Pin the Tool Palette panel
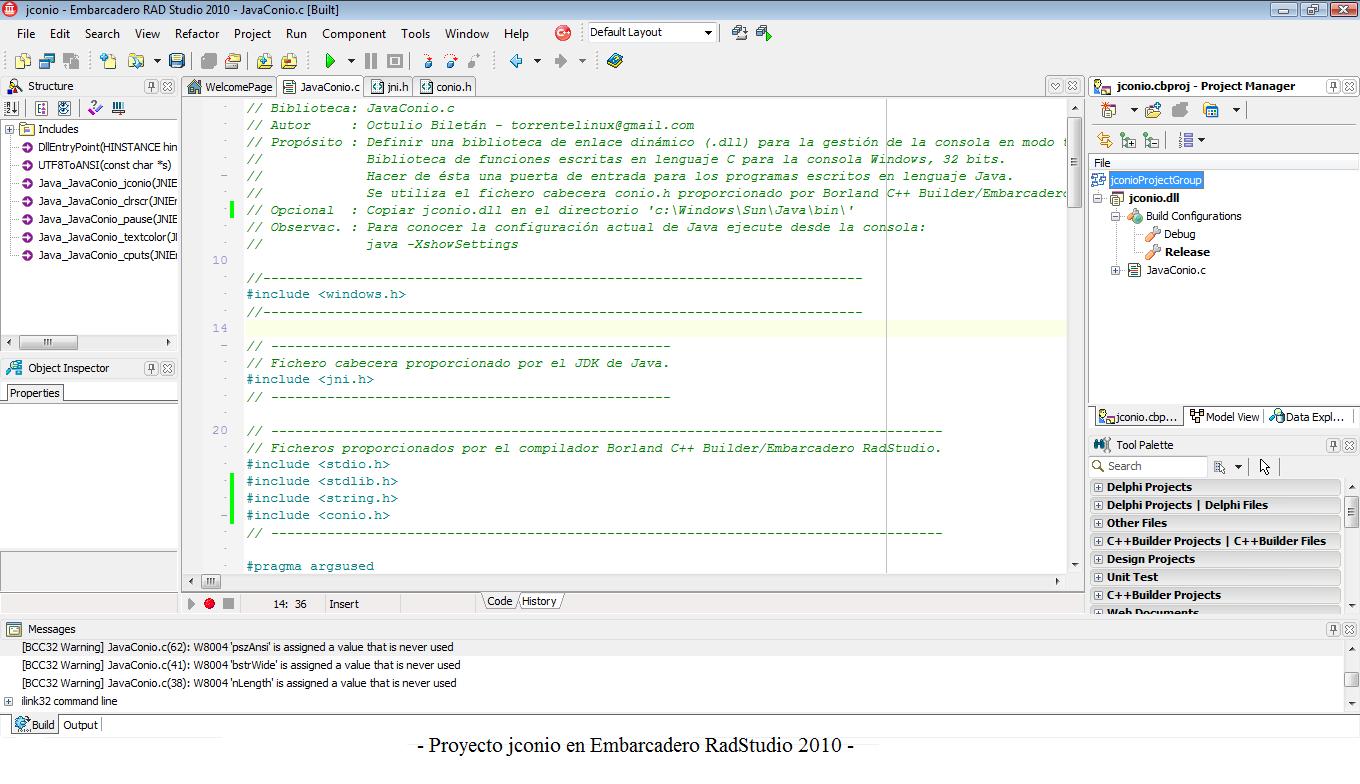This screenshot has width=1360, height=784. pos(1333,445)
